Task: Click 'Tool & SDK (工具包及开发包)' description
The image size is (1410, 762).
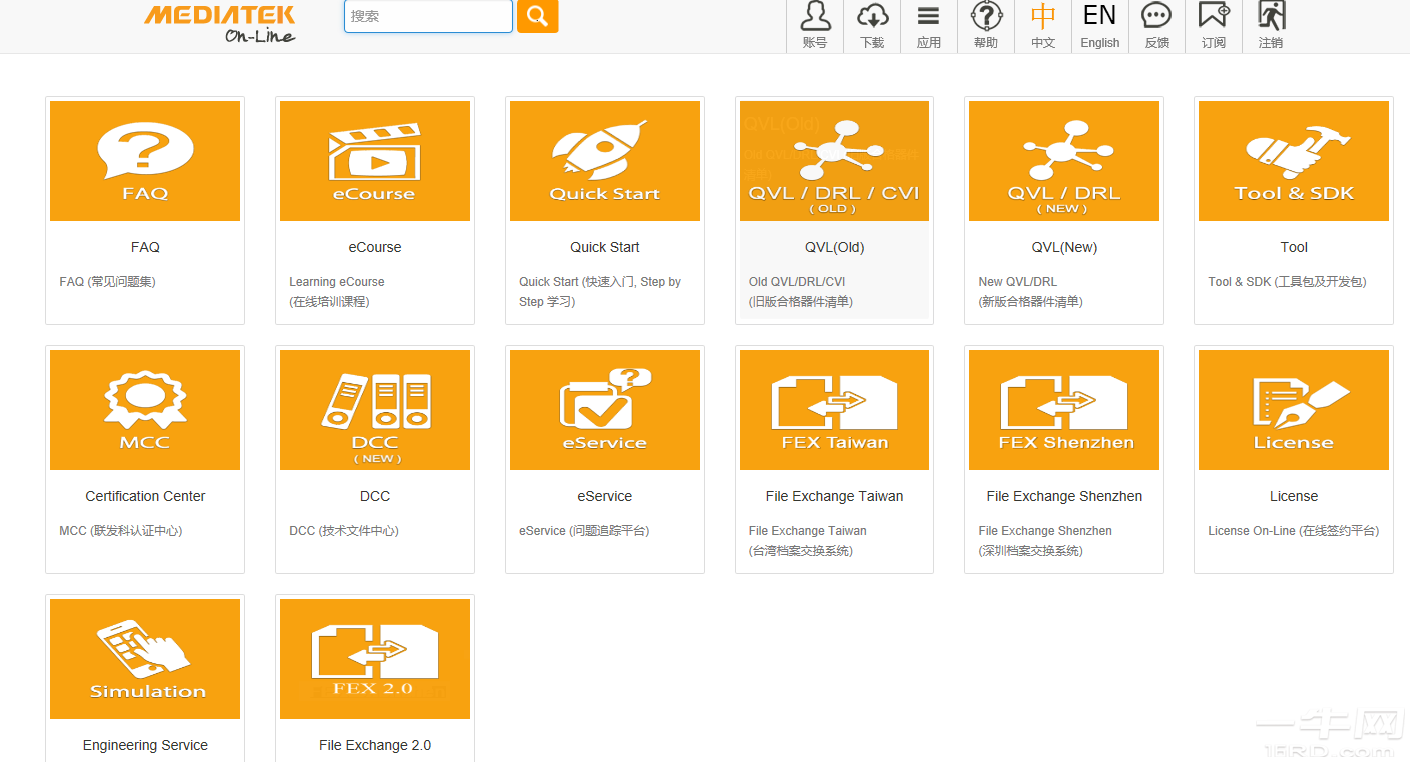Action: pyautogui.click(x=1287, y=282)
